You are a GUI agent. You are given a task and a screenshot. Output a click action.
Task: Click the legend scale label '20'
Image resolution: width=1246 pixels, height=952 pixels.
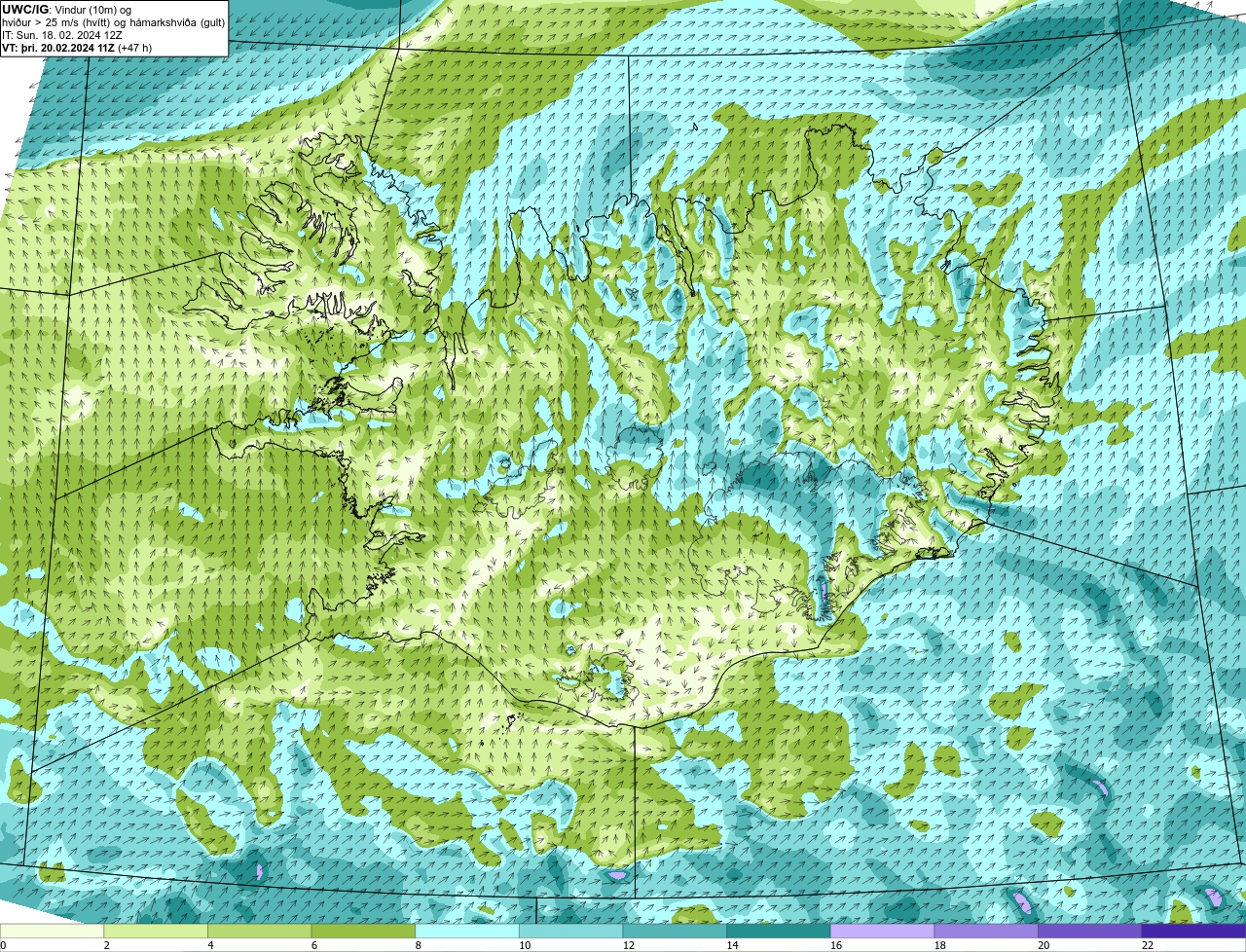(1044, 945)
